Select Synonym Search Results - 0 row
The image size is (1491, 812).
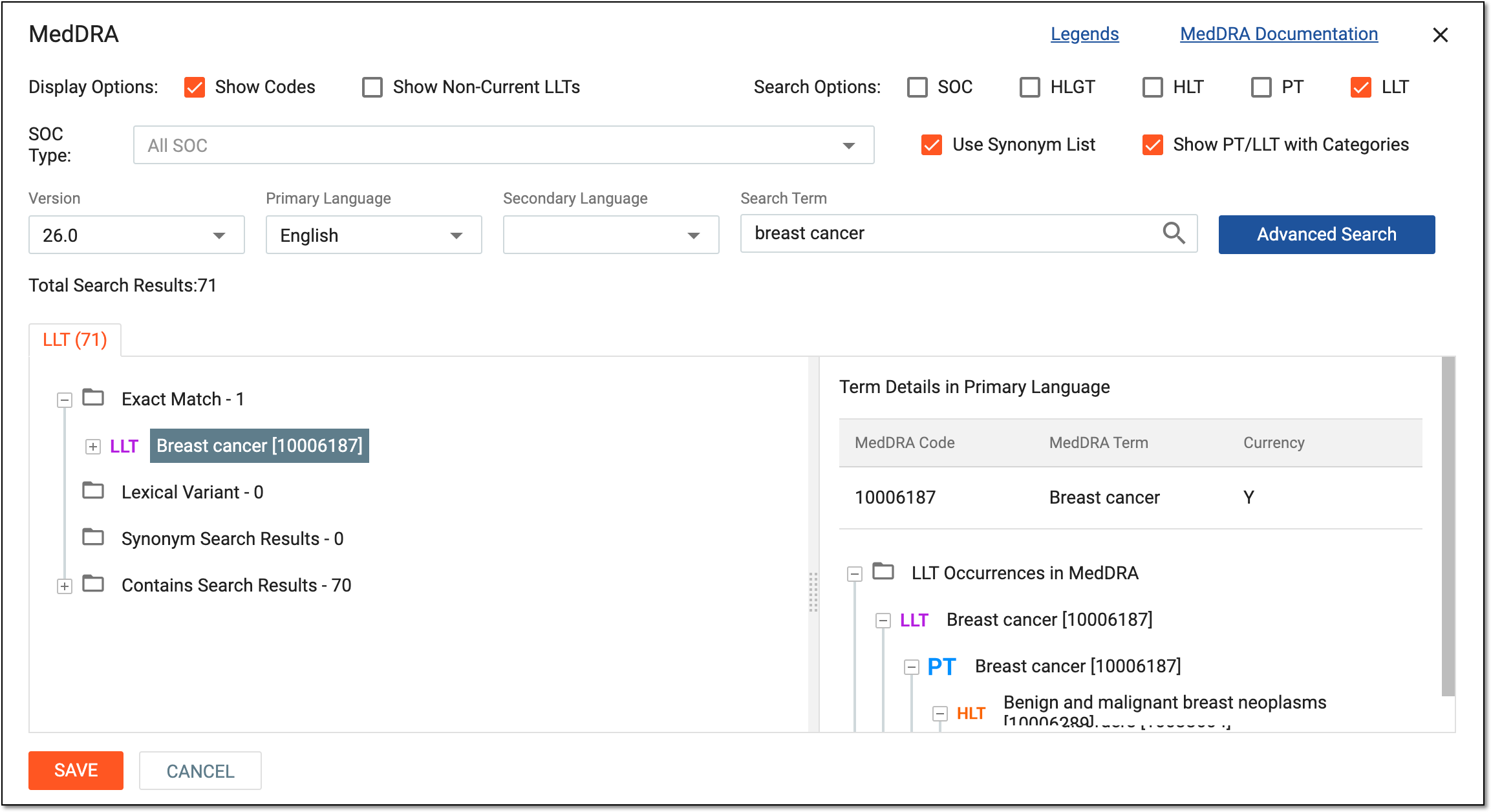tap(233, 539)
